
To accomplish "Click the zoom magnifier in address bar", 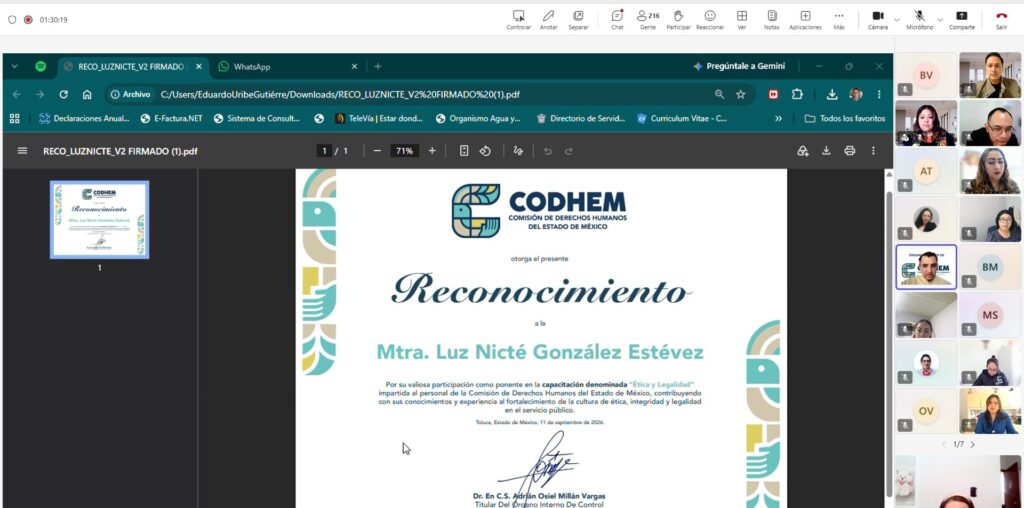I will [719, 94].
